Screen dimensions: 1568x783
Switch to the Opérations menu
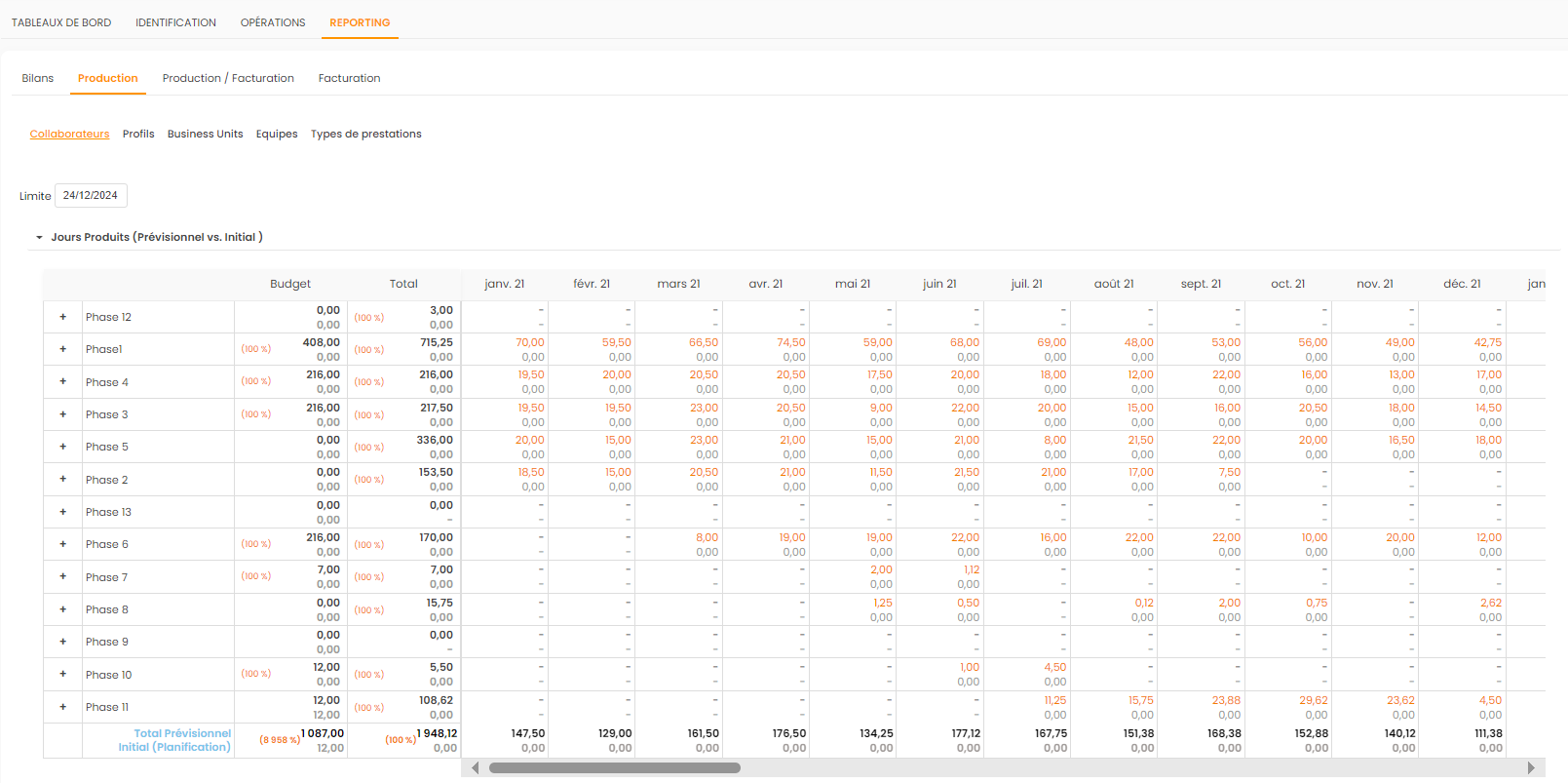(x=273, y=22)
